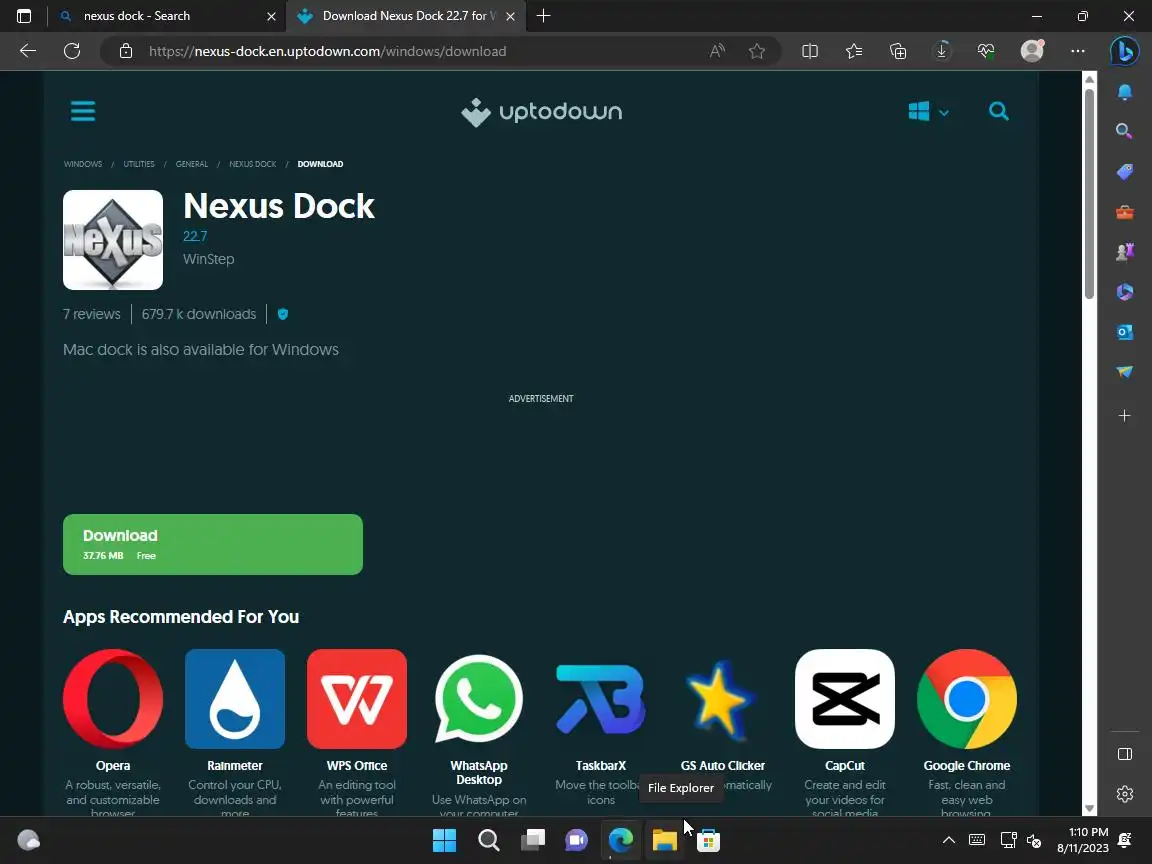
Task: Add an app to the sidebar
Action: coord(1125,416)
